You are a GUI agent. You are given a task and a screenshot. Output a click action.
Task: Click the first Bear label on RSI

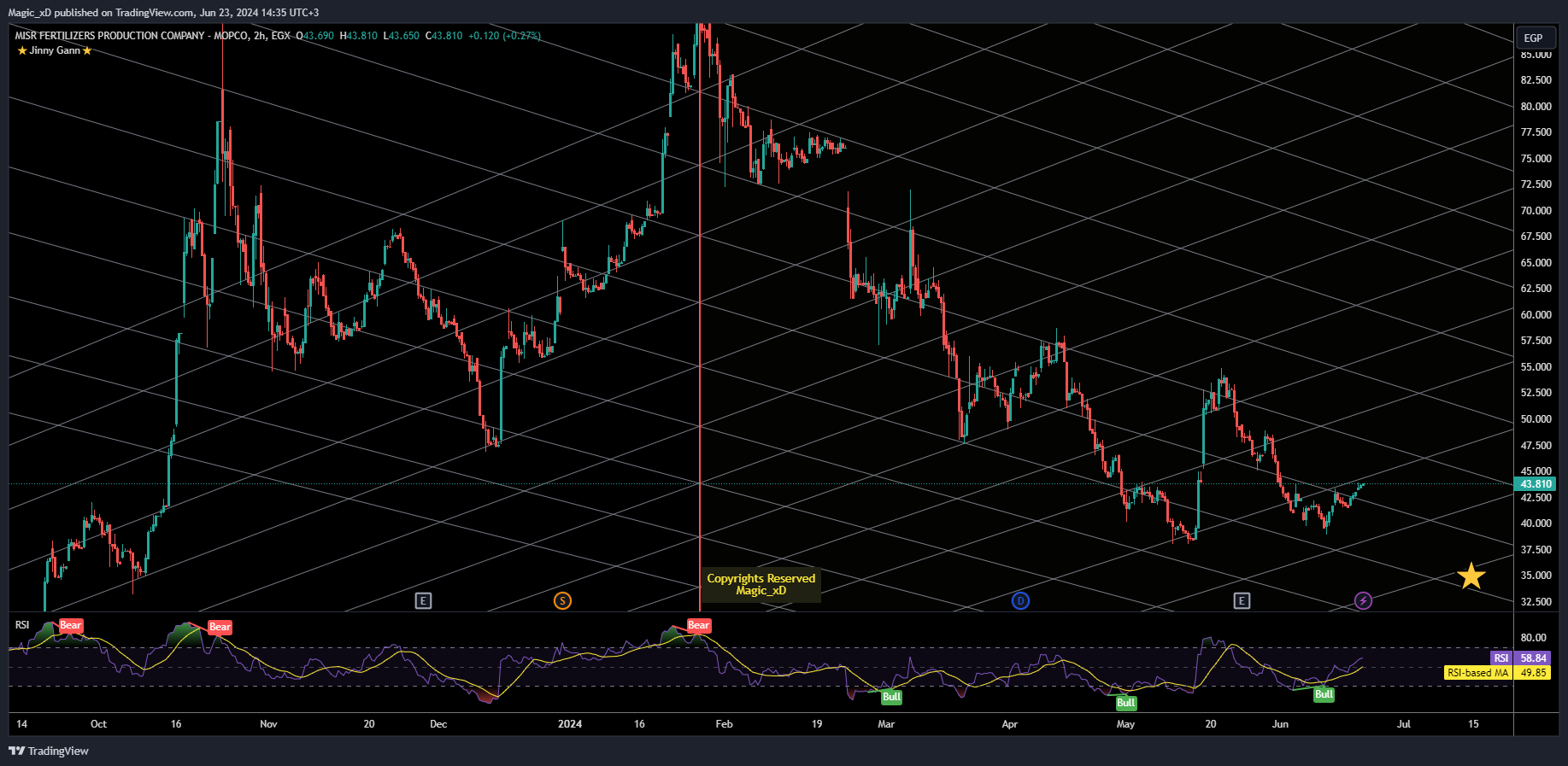click(x=71, y=625)
